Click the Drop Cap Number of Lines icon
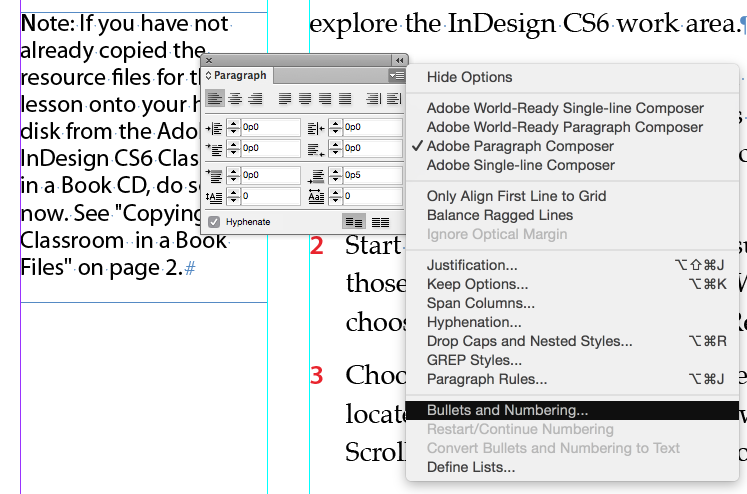Viewport: 747px width, 494px height. click(214, 196)
